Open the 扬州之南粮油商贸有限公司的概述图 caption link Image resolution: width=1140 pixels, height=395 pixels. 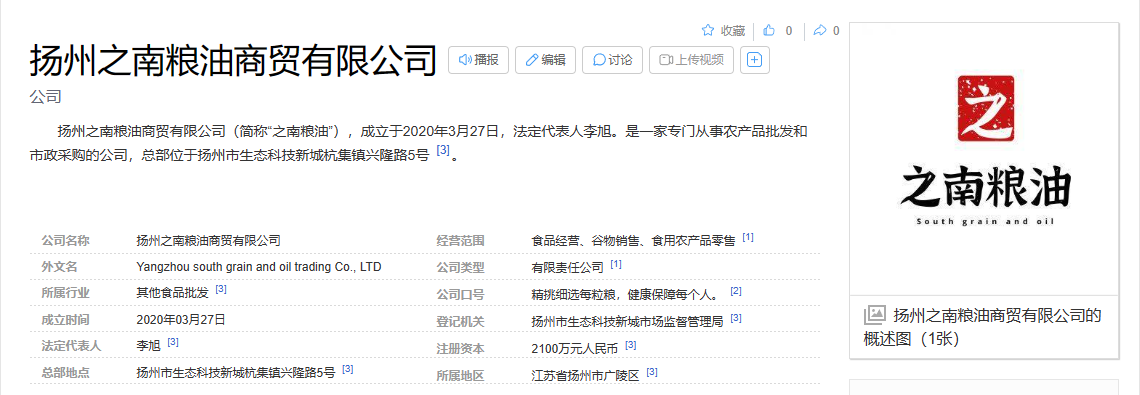(x=982, y=327)
